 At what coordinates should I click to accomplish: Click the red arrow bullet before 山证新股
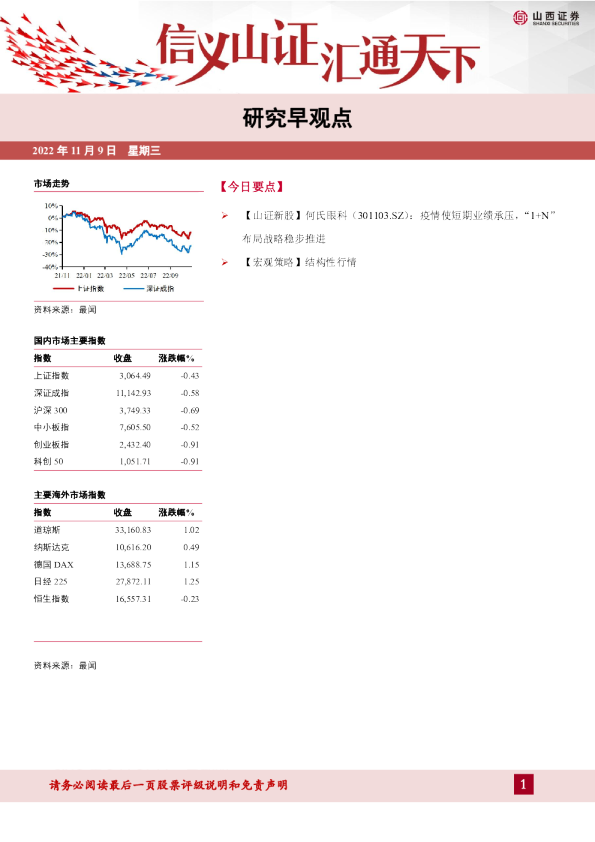coord(224,216)
